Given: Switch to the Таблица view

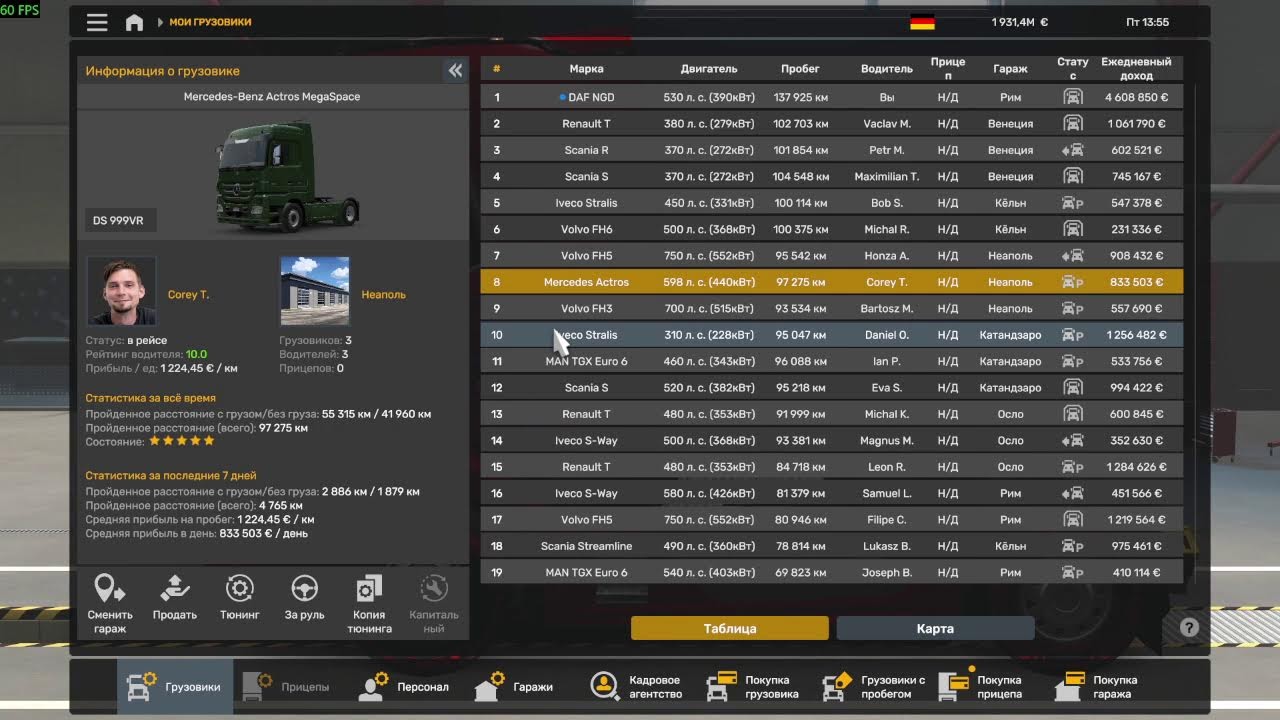Looking at the screenshot, I should (730, 628).
